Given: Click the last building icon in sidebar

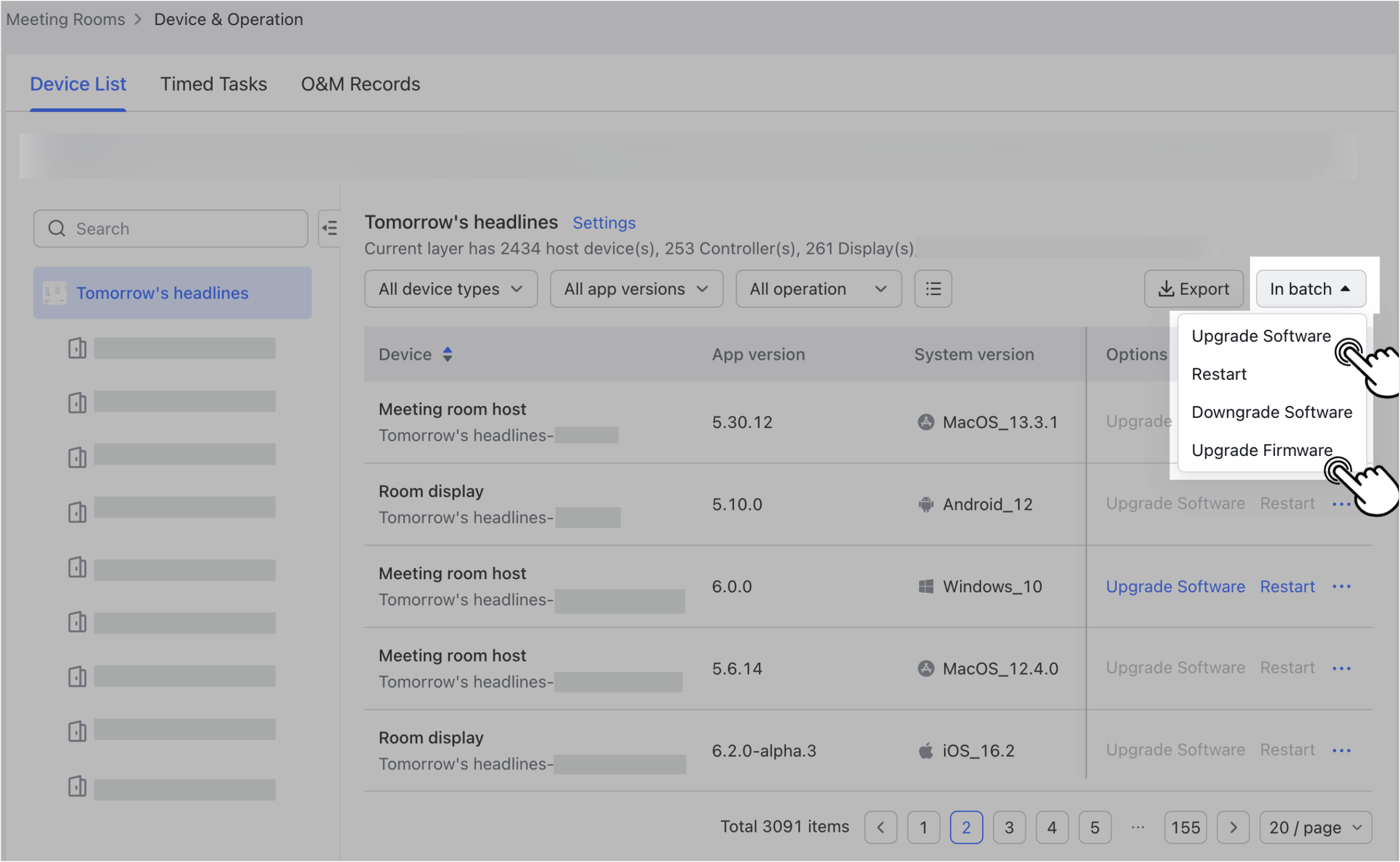Looking at the screenshot, I should tap(77, 785).
